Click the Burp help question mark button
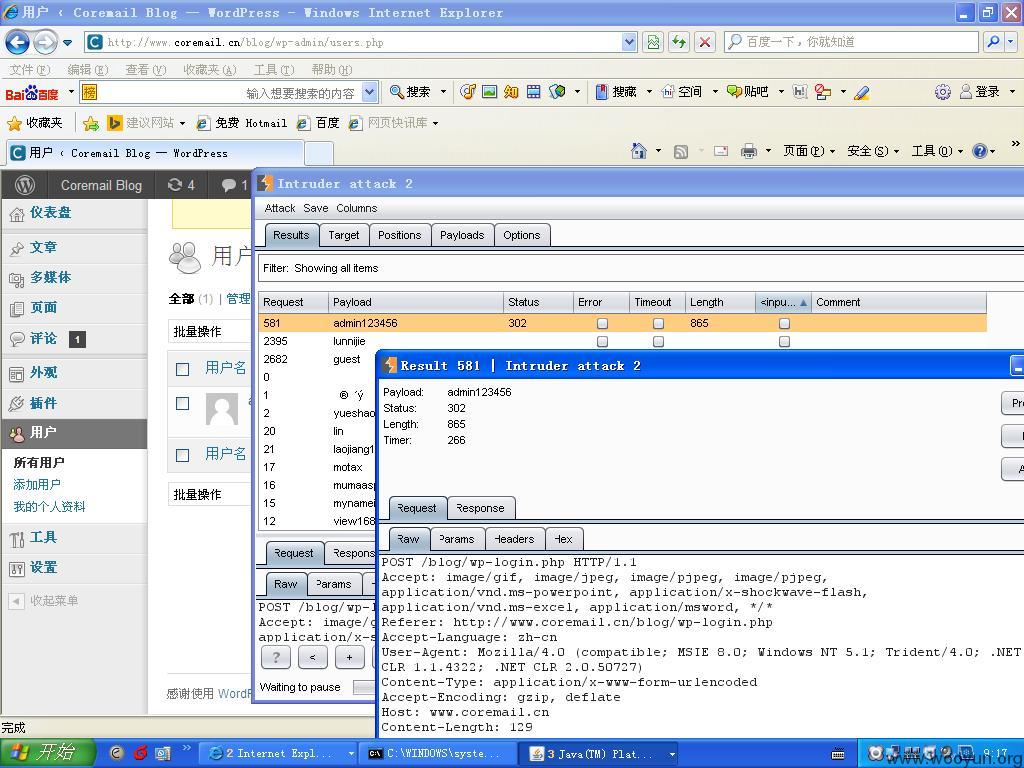 pyautogui.click(x=276, y=657)
